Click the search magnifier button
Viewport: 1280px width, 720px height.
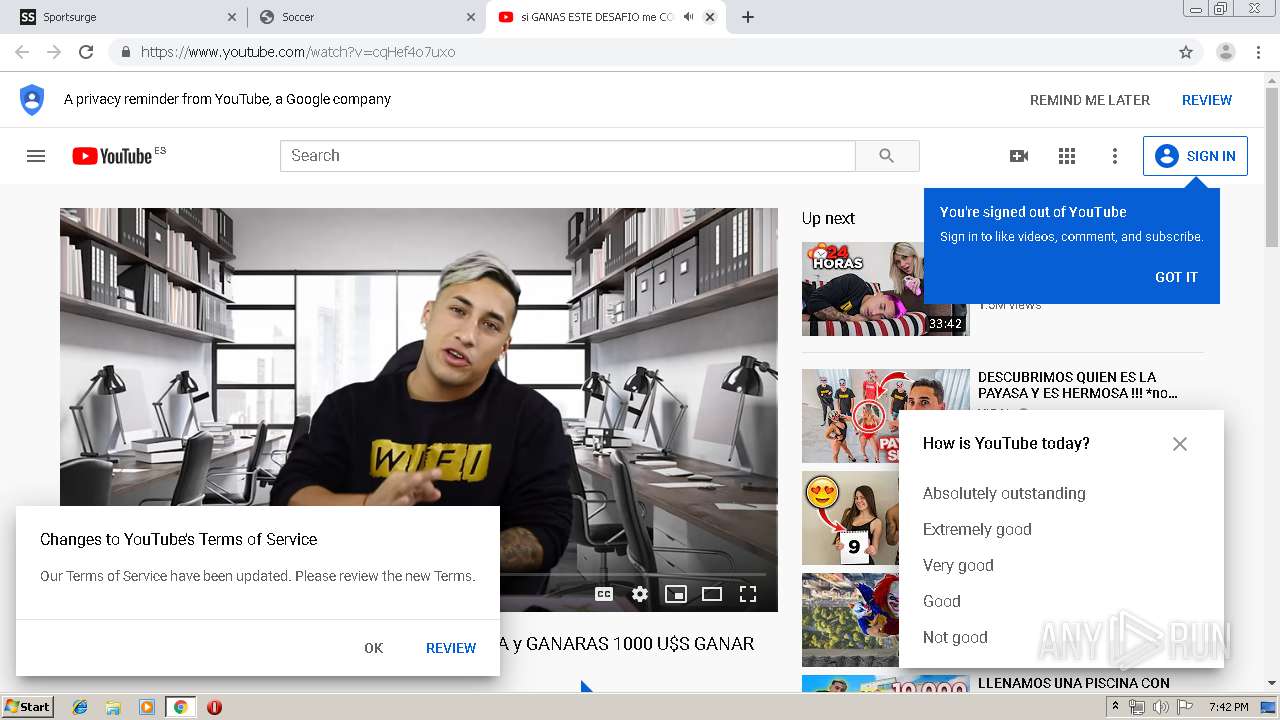887,156
